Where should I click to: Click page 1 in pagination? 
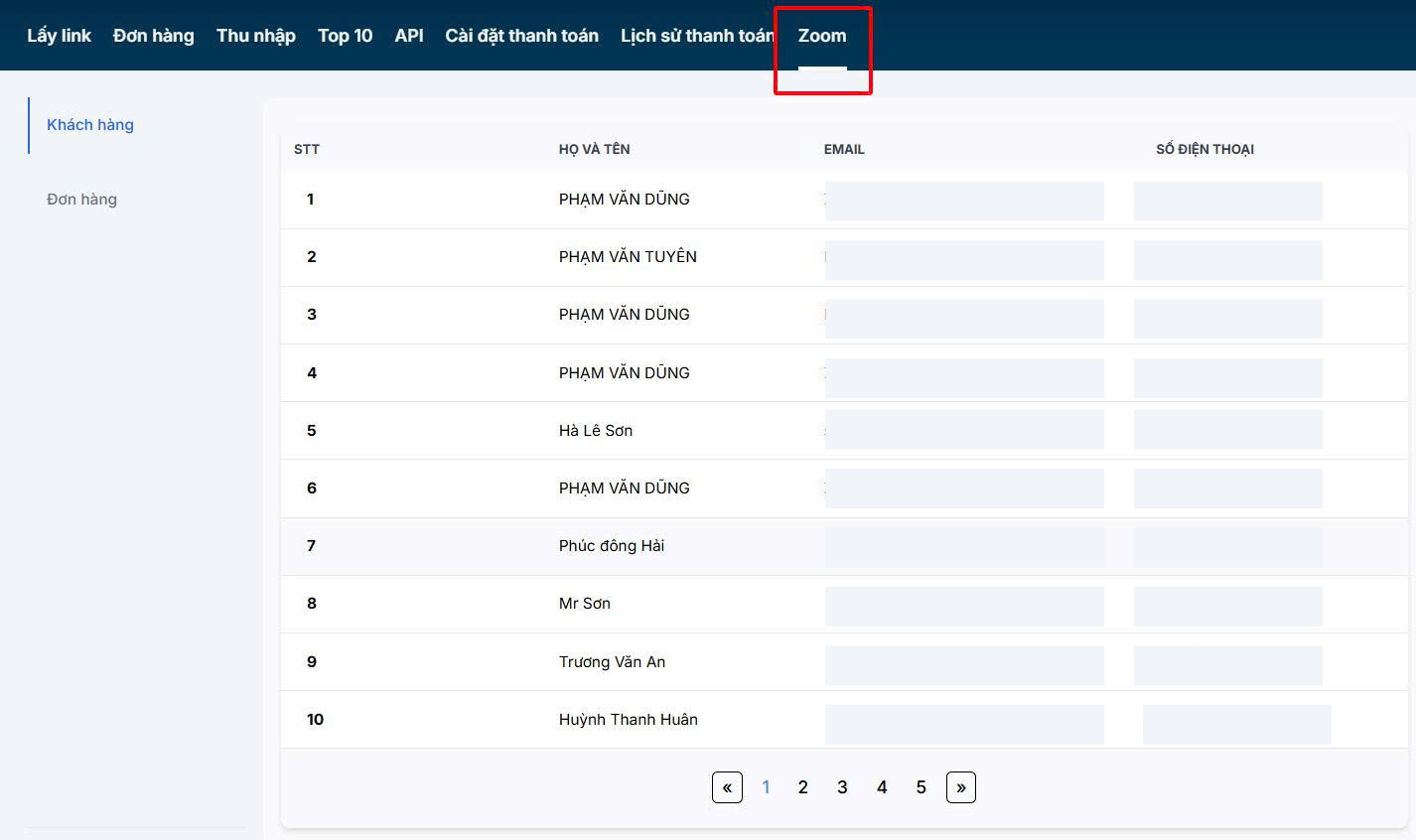pyautogui.click(x=766, y=787)
